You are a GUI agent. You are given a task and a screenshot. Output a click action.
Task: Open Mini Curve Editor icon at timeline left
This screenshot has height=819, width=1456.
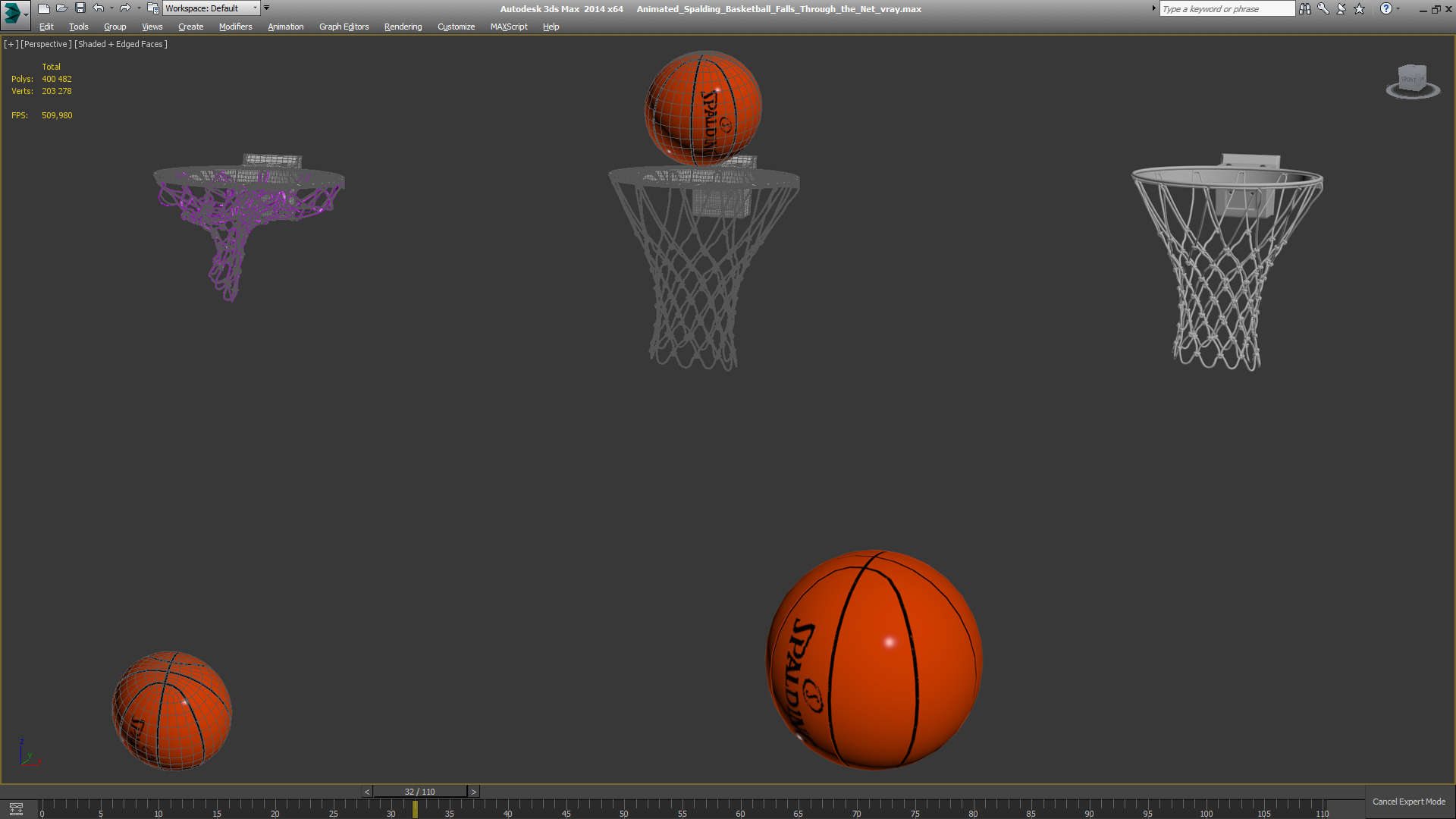click(x=16, y=809)
